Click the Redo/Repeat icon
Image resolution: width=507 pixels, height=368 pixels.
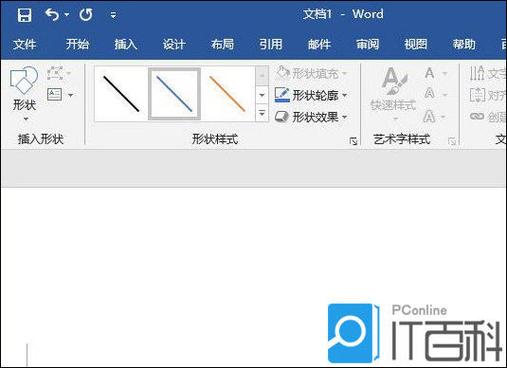tap(86, 15)
